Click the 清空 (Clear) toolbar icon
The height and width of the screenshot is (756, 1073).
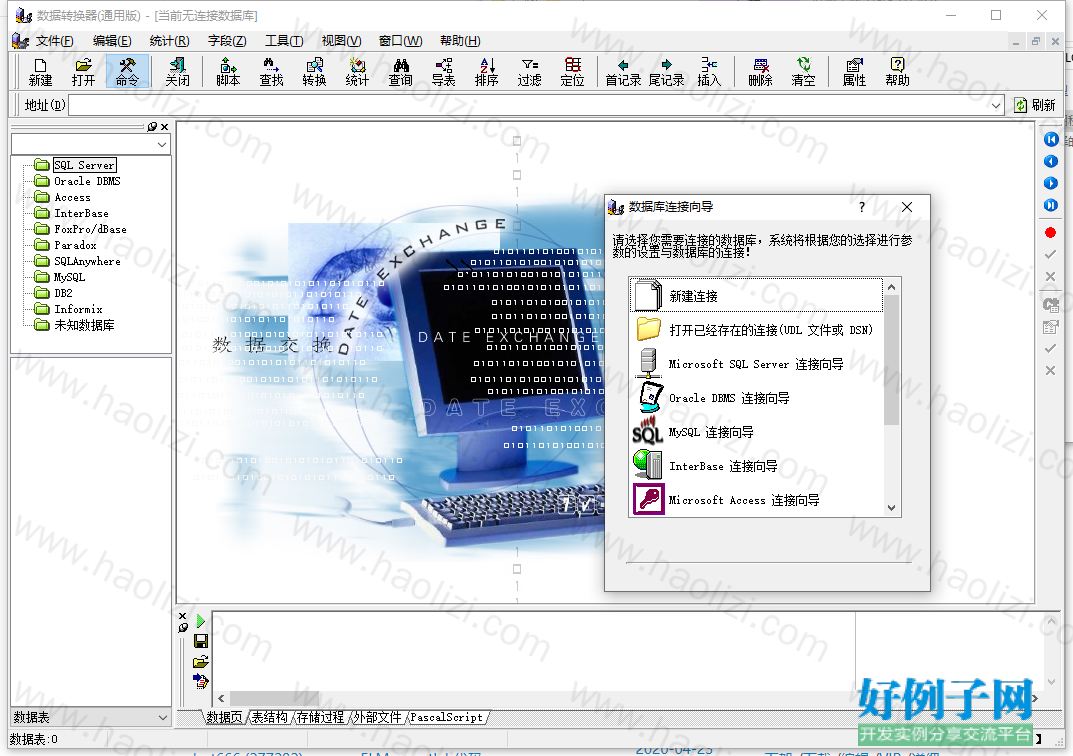click(x=803, y=72)
